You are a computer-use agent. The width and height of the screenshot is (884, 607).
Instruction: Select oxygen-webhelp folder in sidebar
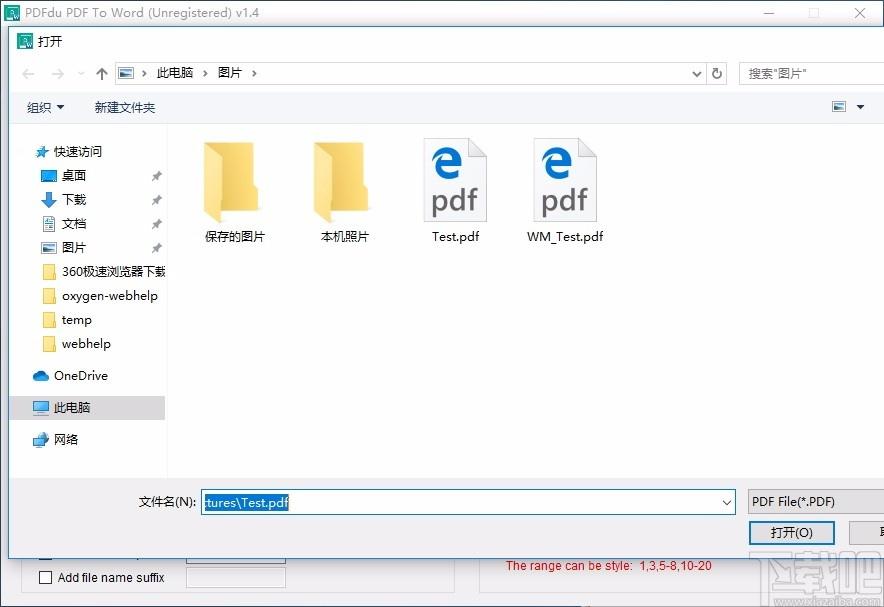[x=100, y=296]
